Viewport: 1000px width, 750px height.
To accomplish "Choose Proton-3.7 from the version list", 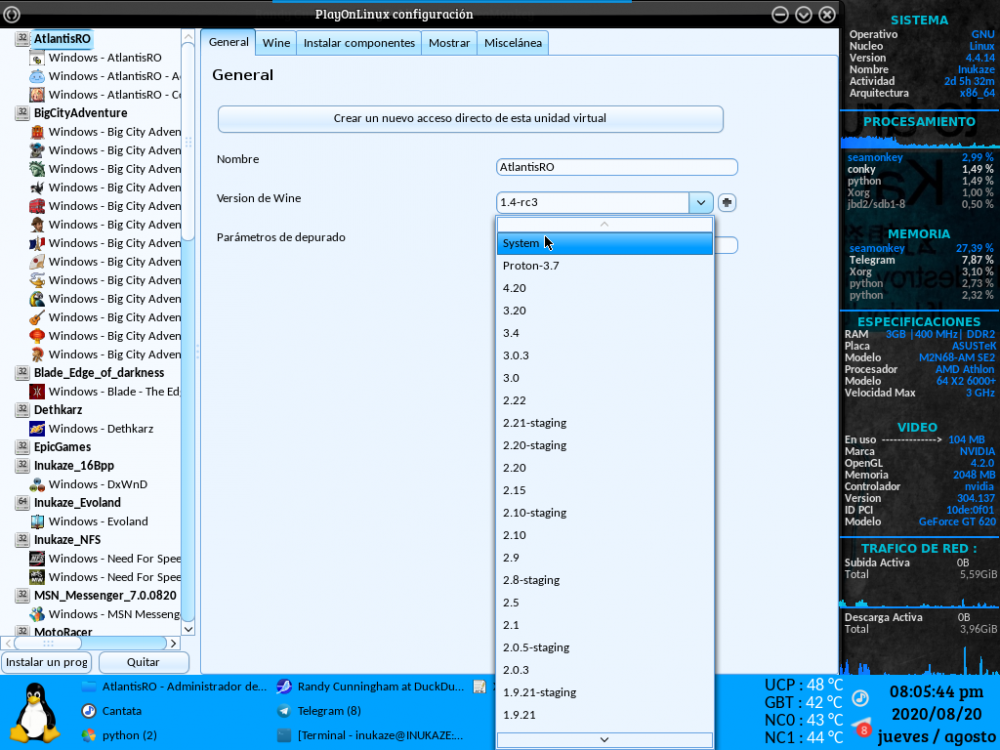I will [531, 266].
